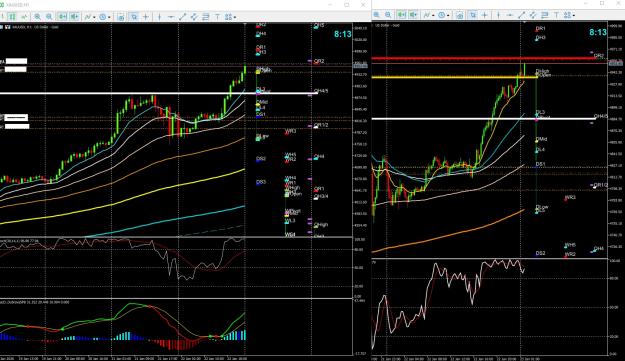Toggle auto scroll in right chart toolbar
Screen dimensions: 625x361
click(401, 15)
